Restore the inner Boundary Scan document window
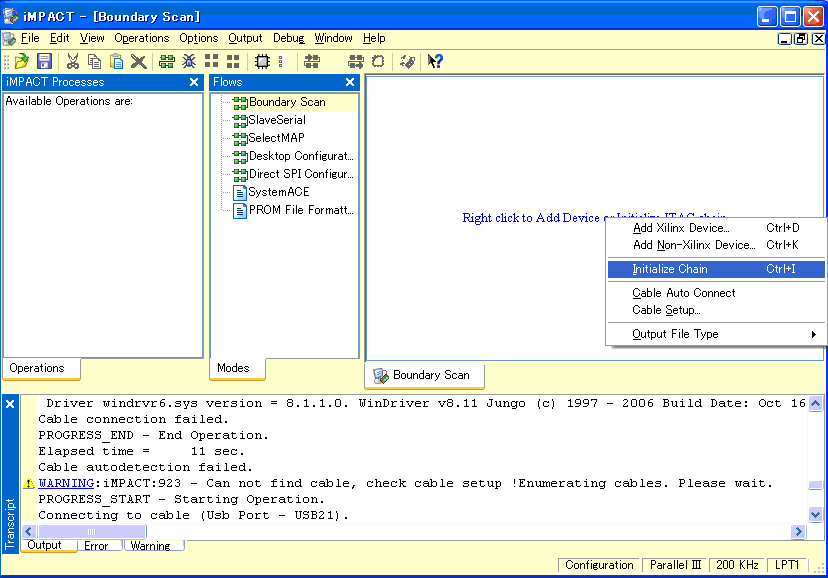 coord(801,39)
